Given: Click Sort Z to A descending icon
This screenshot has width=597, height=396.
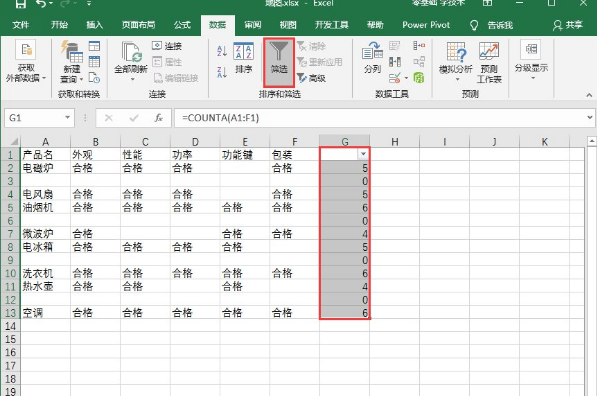Looking at the screenshot, I should click(x=222, y=72).
